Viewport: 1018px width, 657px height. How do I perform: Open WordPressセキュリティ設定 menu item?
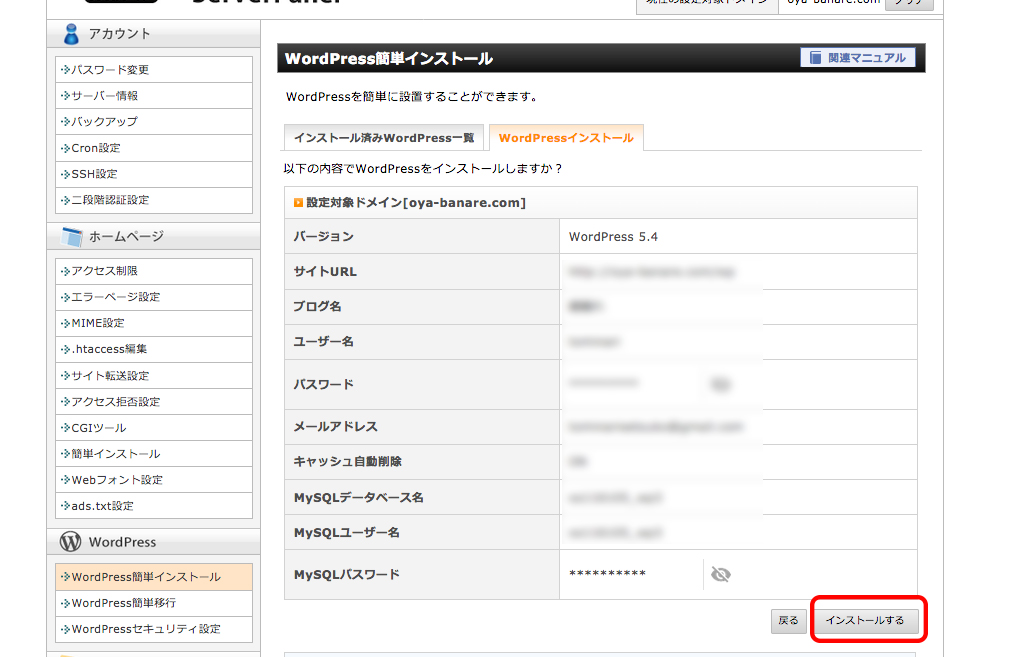(154, 629)
